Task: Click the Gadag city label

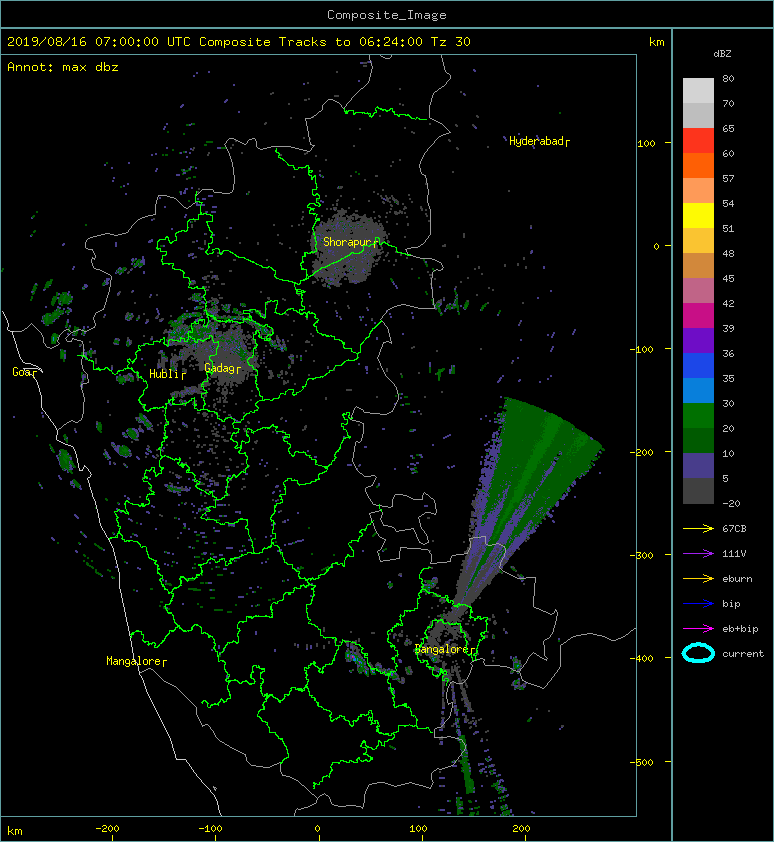Action: click(222, 368)
